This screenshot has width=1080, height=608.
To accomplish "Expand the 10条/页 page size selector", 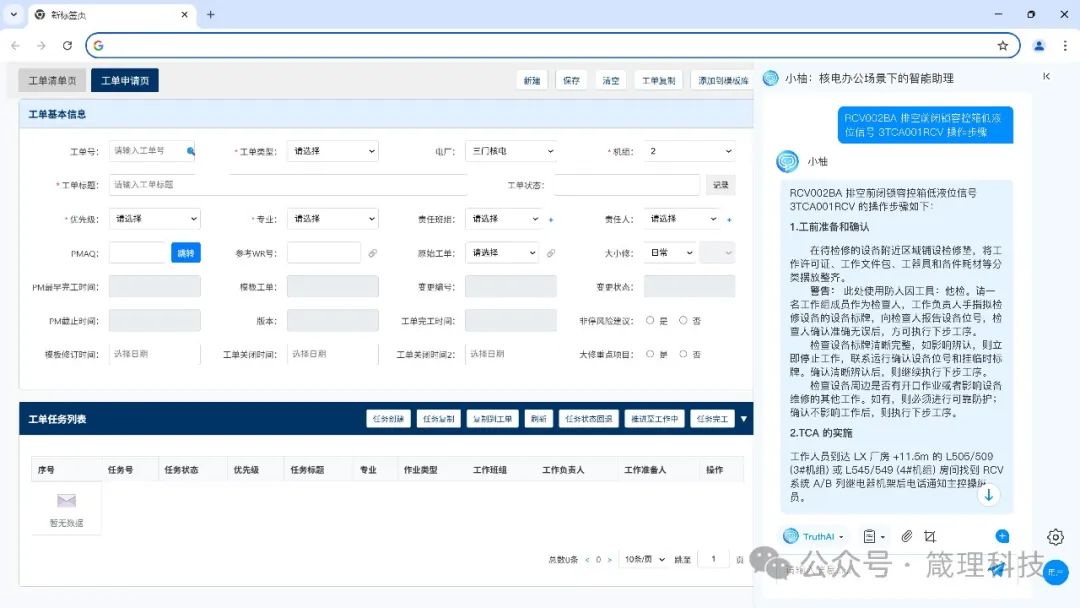I will 643,559.
